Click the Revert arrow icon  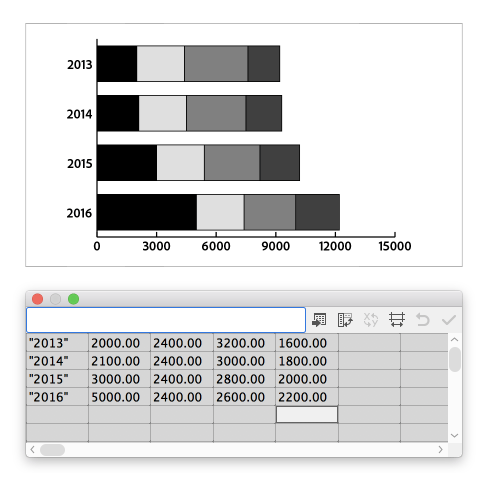(x=423, y=320)
